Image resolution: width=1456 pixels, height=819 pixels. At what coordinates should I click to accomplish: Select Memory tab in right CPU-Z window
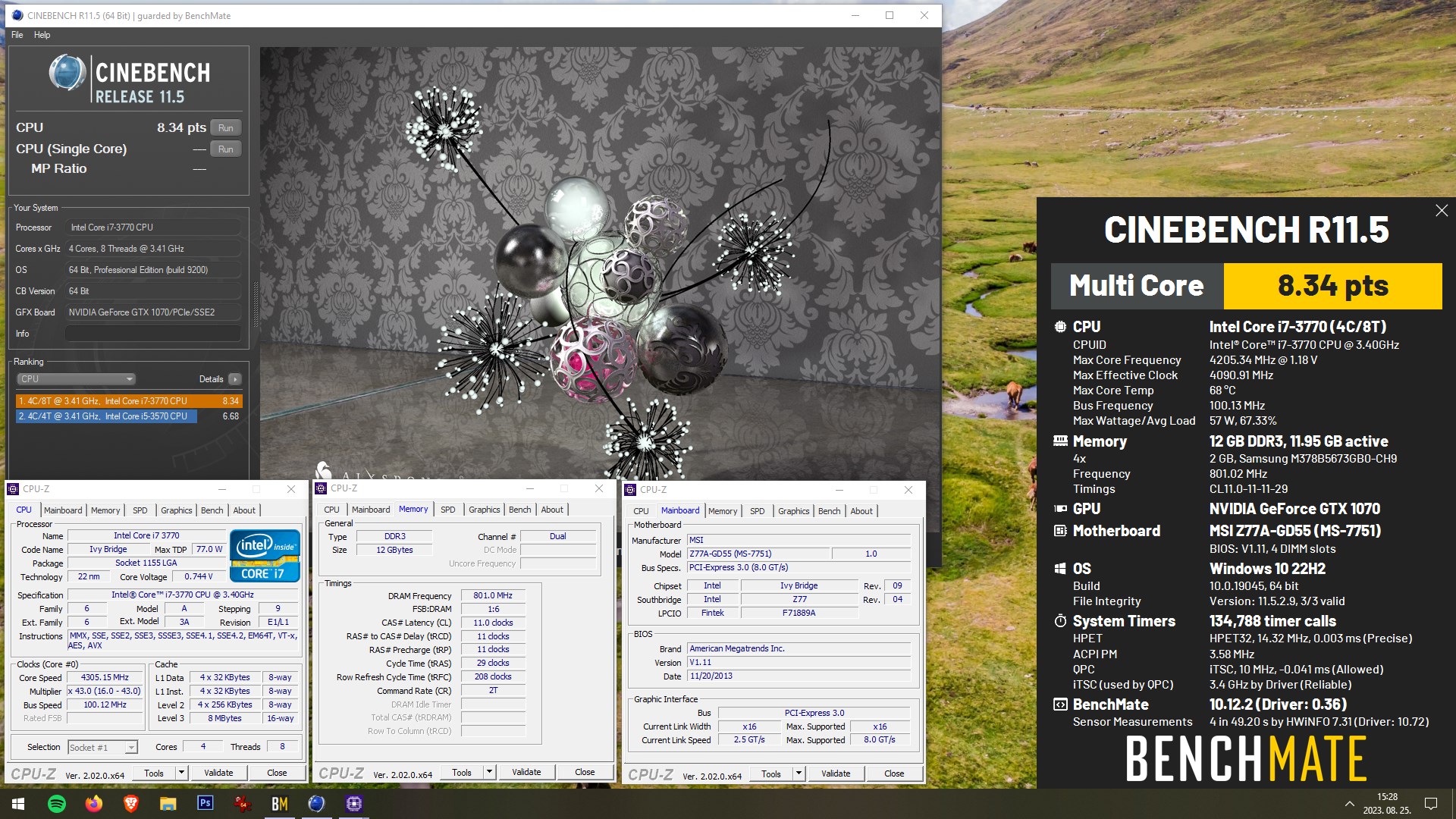coord(723,511)
